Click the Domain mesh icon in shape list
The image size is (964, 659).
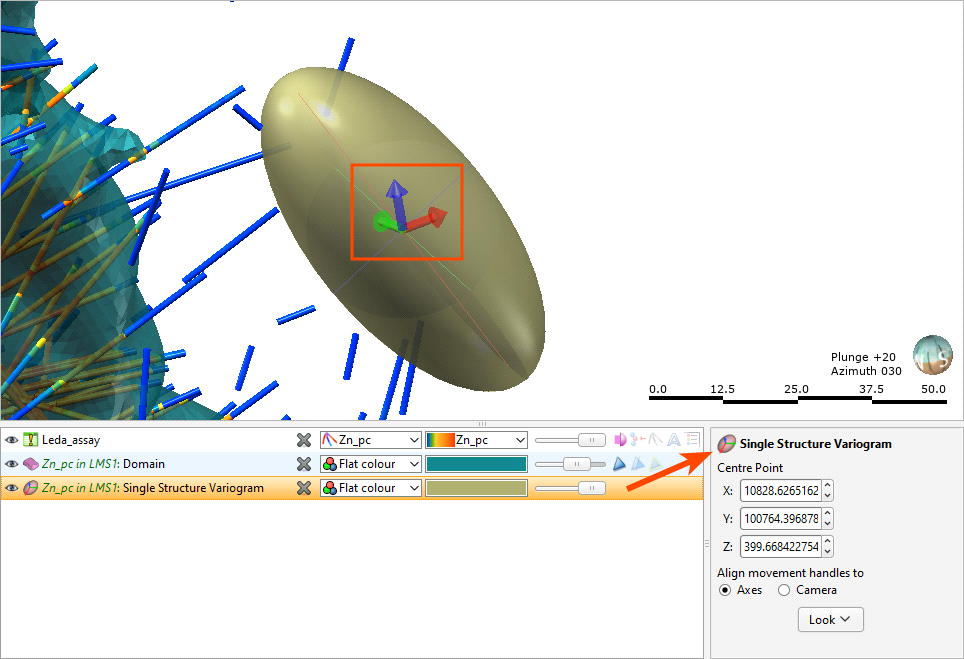coord(30,464)
